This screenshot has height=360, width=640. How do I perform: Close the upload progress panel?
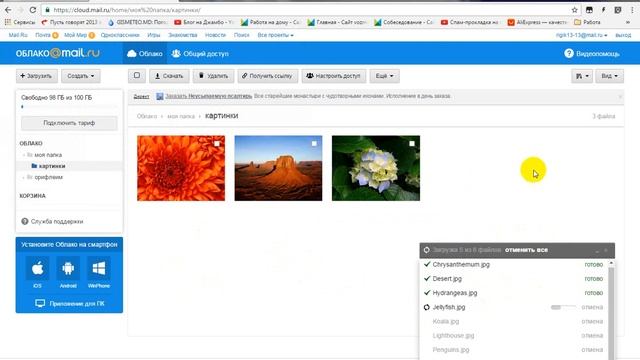[606, 250]
